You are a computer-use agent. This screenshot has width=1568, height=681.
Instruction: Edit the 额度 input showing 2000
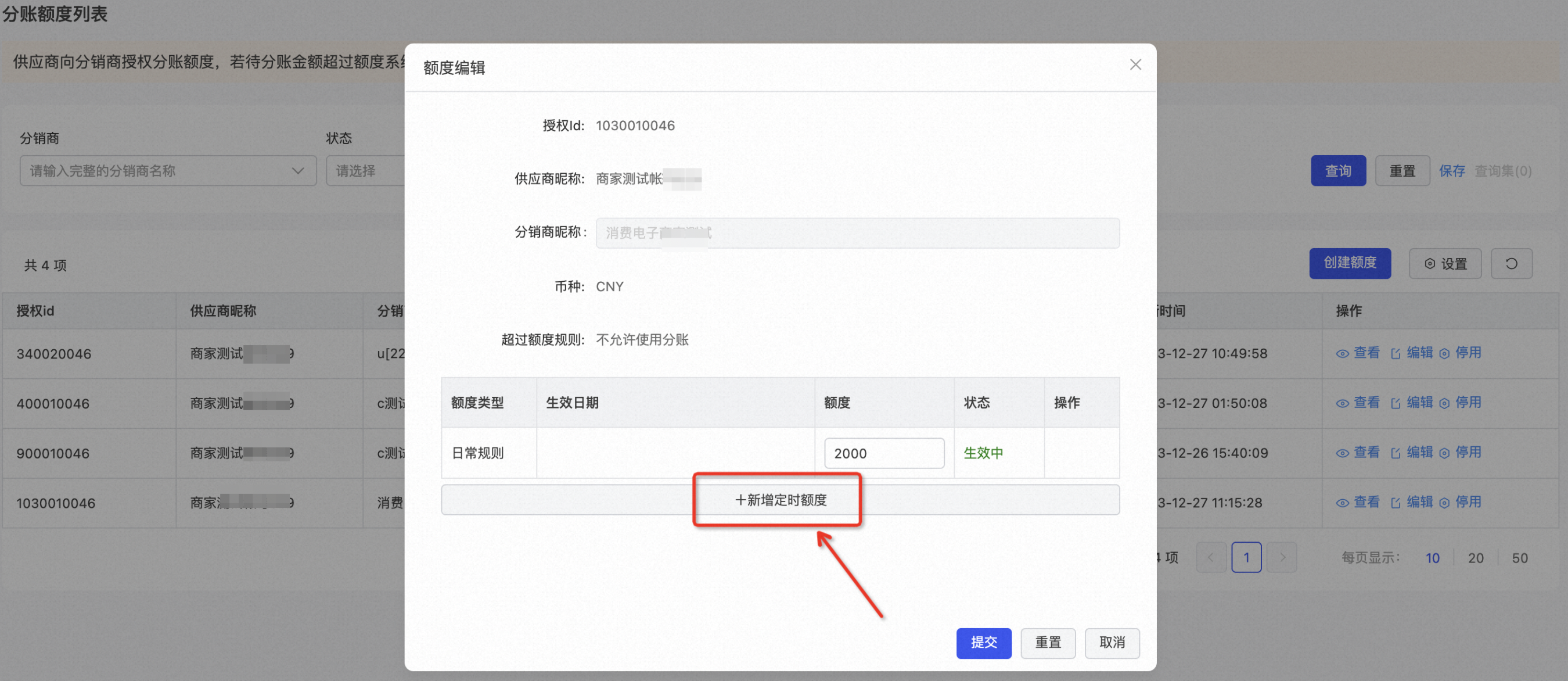point(884,453)
